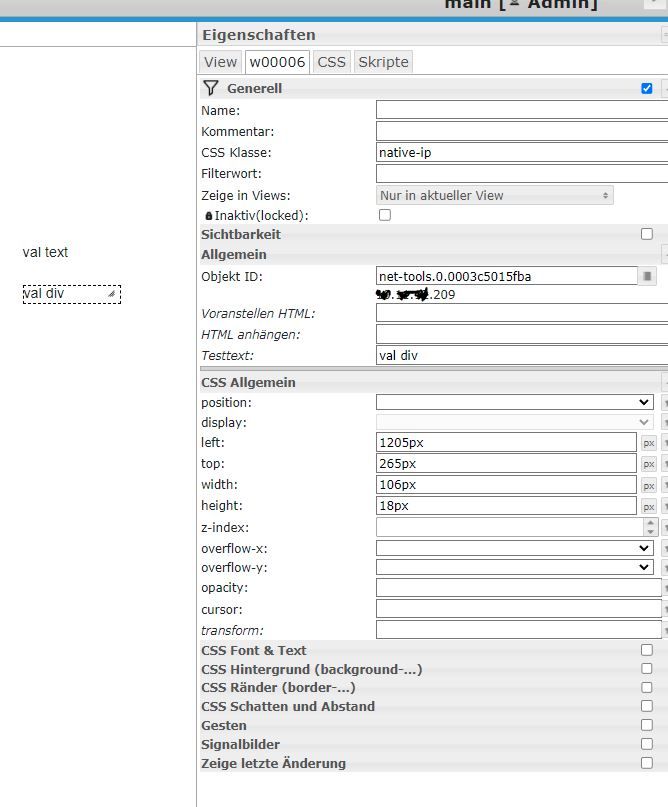Screen dimensions: 668x807
Task: Enable the Gesten section checkbox
Action: click(647, 725)
